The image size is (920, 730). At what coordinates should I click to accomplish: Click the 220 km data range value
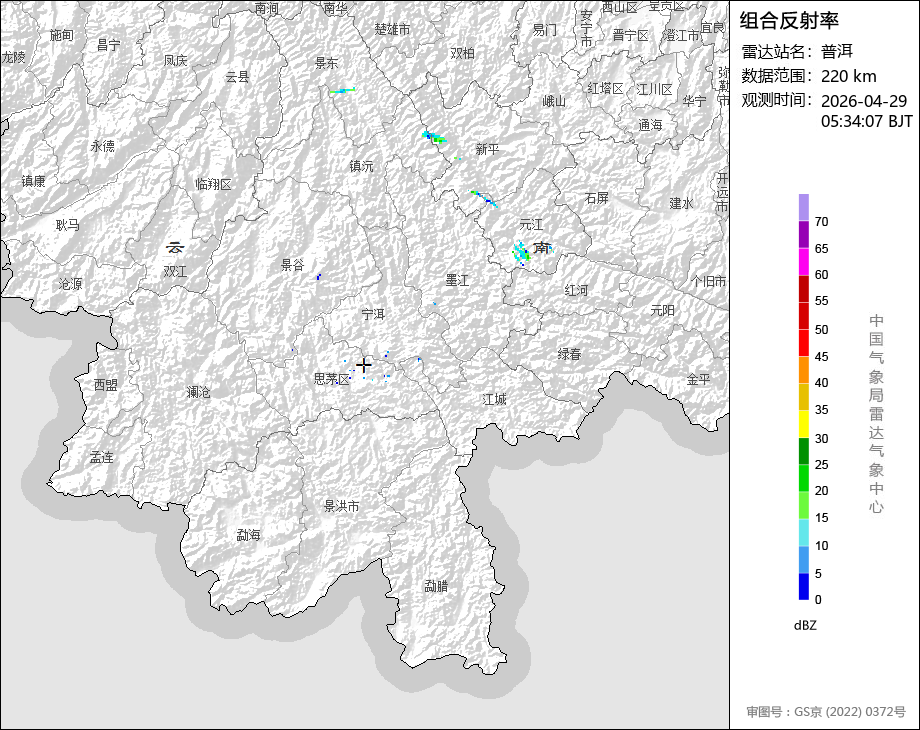848,76
